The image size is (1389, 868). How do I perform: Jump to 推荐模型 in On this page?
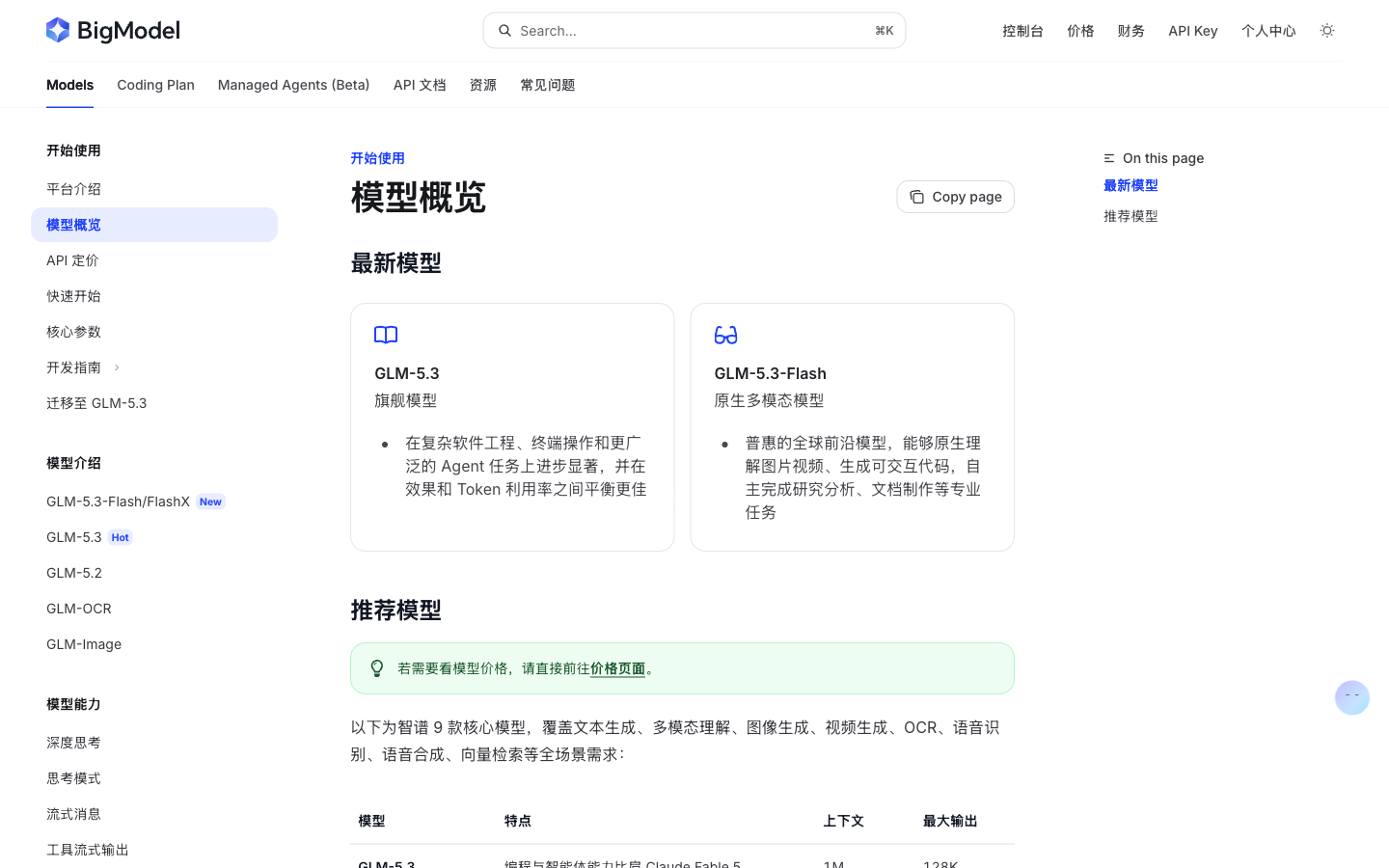(1130, 216)
